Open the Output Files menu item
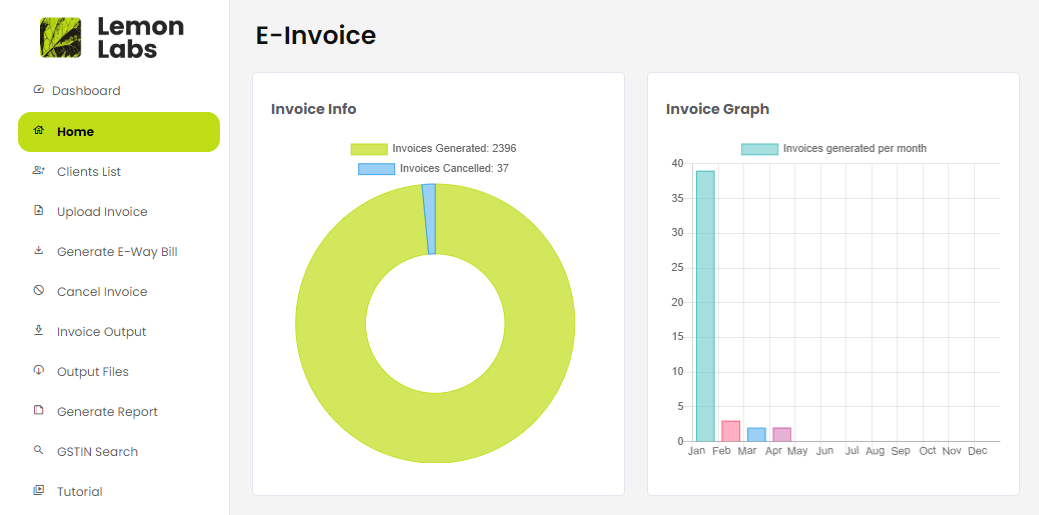 pyautogui.click(x=93, y=372)
